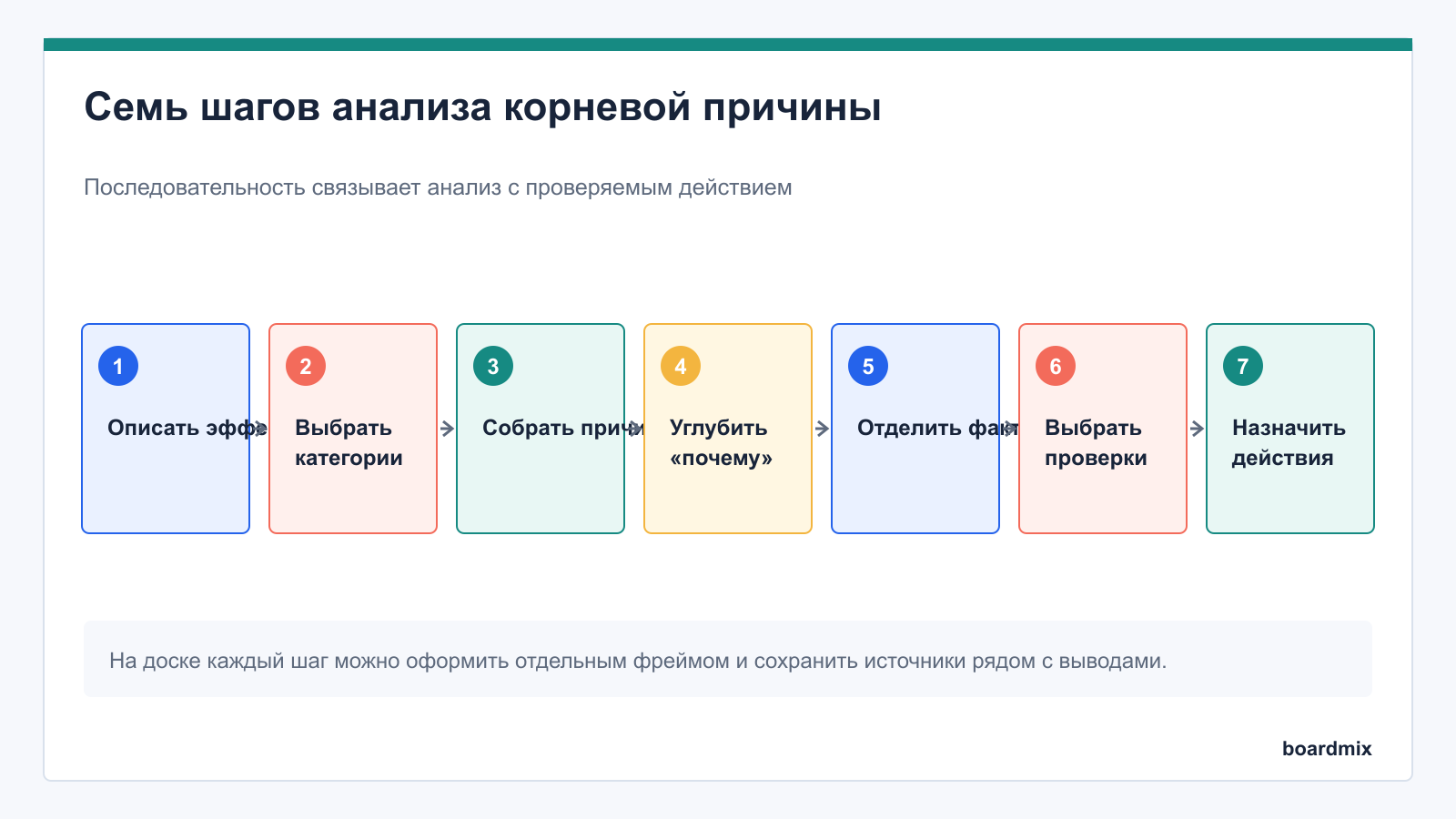Click the boardmix logo text
The width and height of the screenshot is (1456, 819).
[1327, 748]
